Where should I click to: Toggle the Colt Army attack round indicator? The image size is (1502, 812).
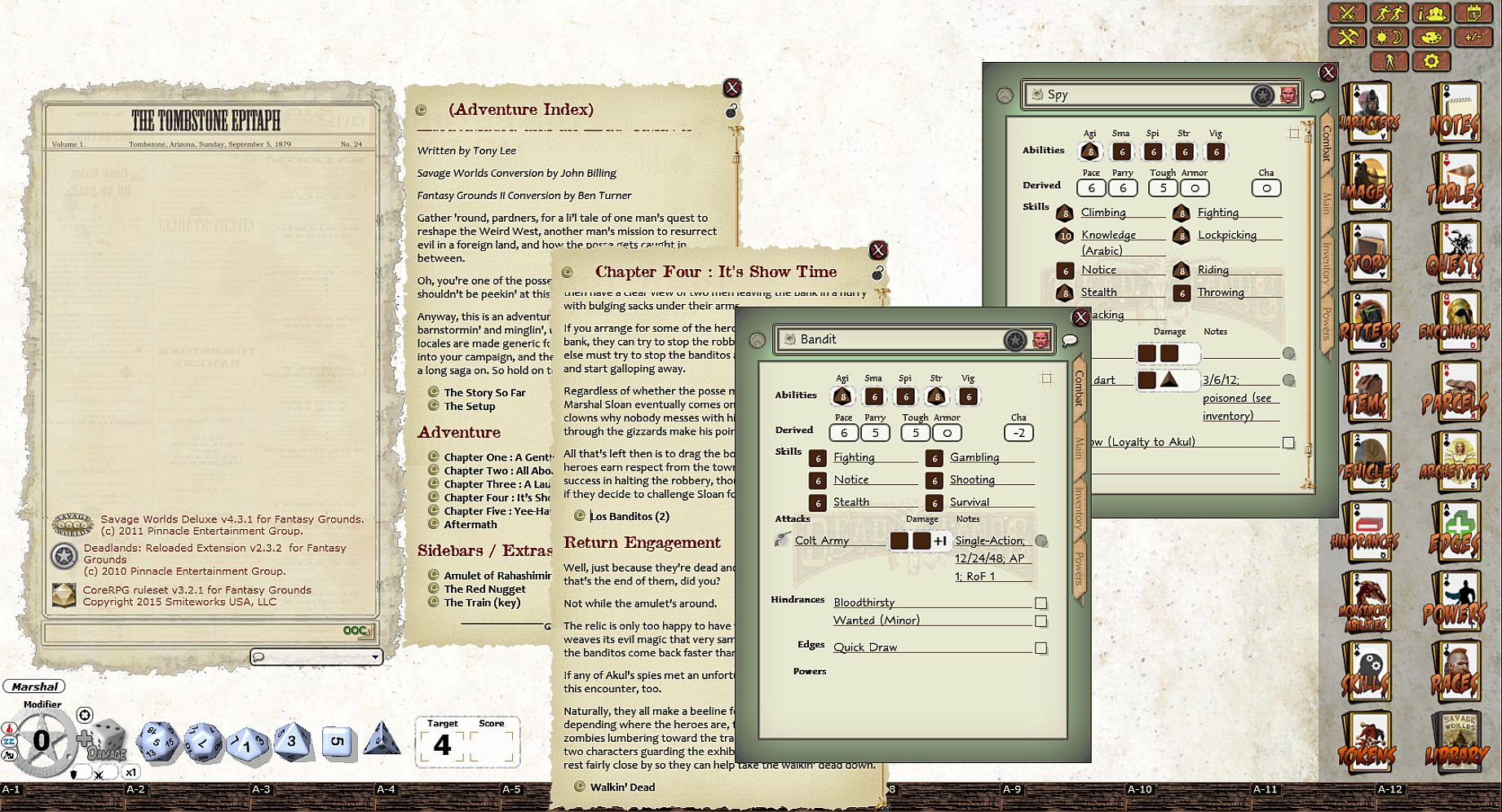pyautogui.click(x=1041, y=541)
